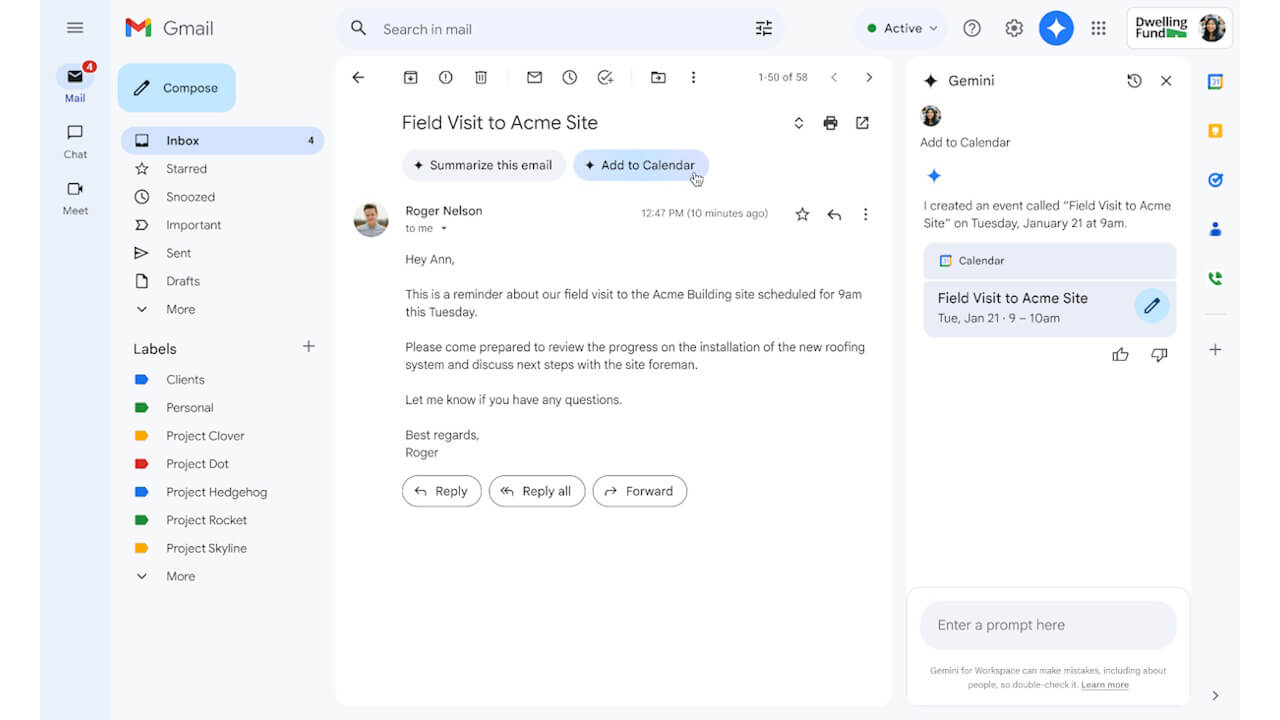1280x720 pixels.
Task: Switch to the Chat section
Action: [74, 140]
